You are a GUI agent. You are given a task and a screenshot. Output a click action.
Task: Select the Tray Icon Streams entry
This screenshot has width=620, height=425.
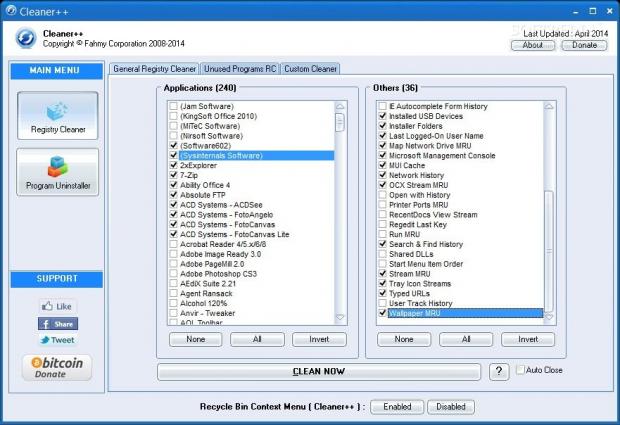click(420, 284)
